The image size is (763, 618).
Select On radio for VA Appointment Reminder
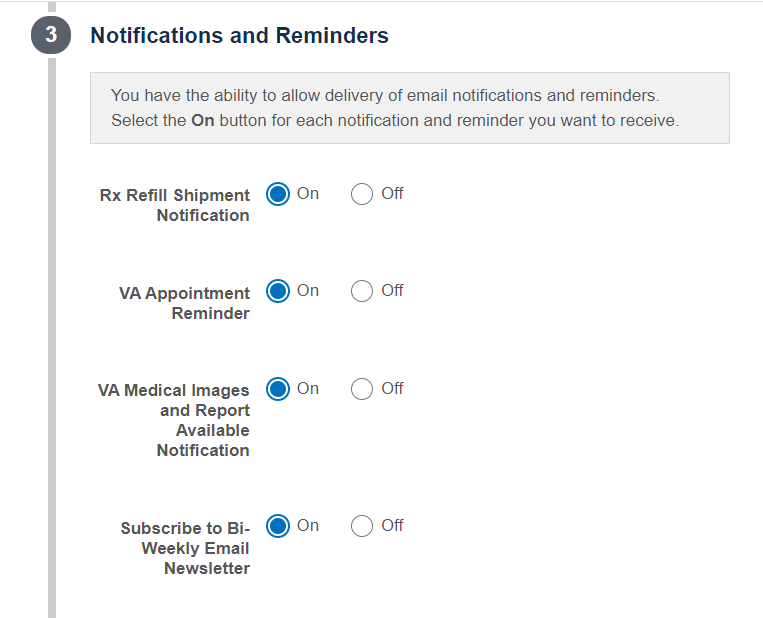[278, 291]
